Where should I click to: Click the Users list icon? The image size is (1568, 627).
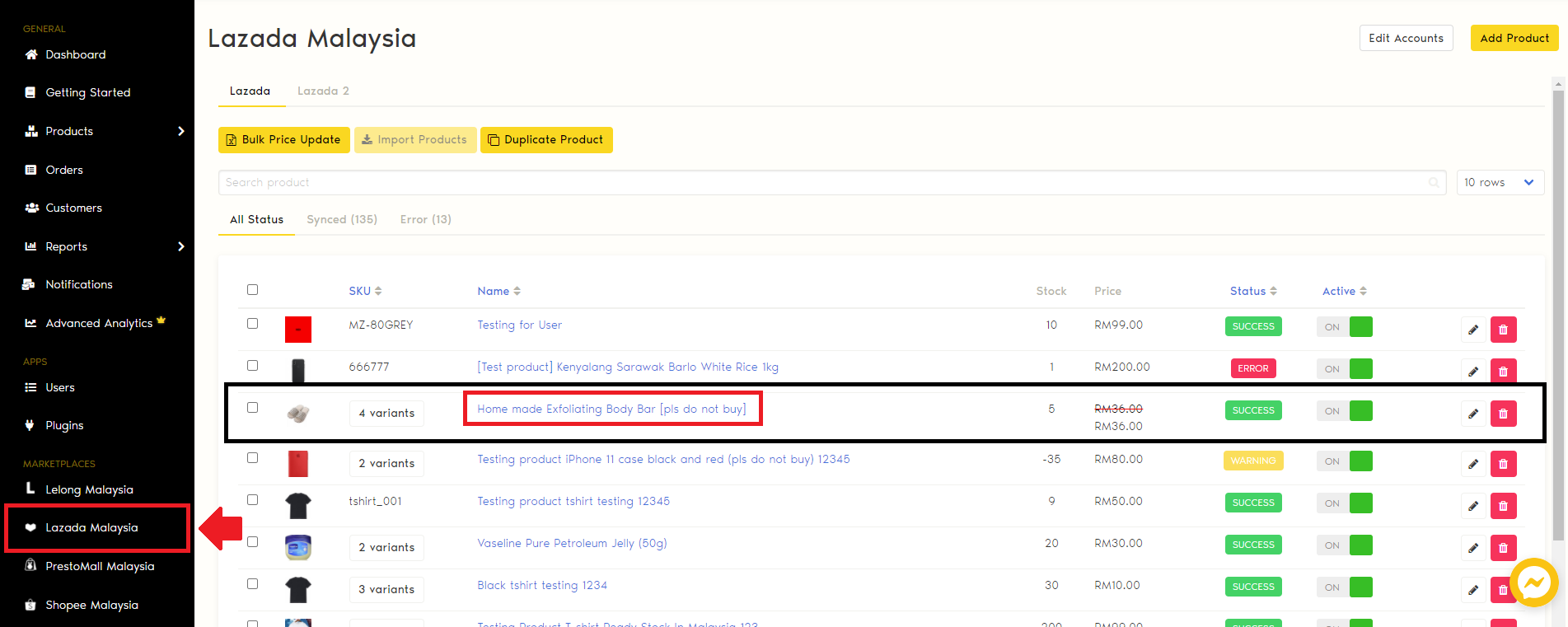point(31,387)
